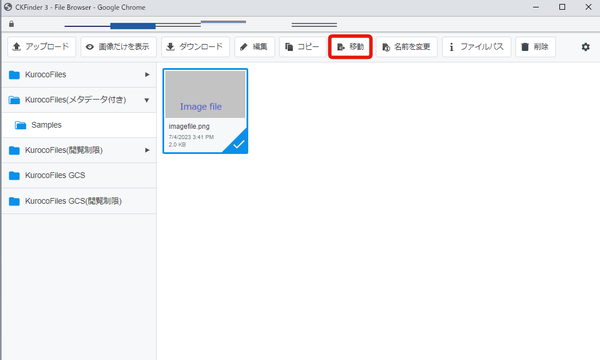Maximize the CKFinder Chrome window

562,7
